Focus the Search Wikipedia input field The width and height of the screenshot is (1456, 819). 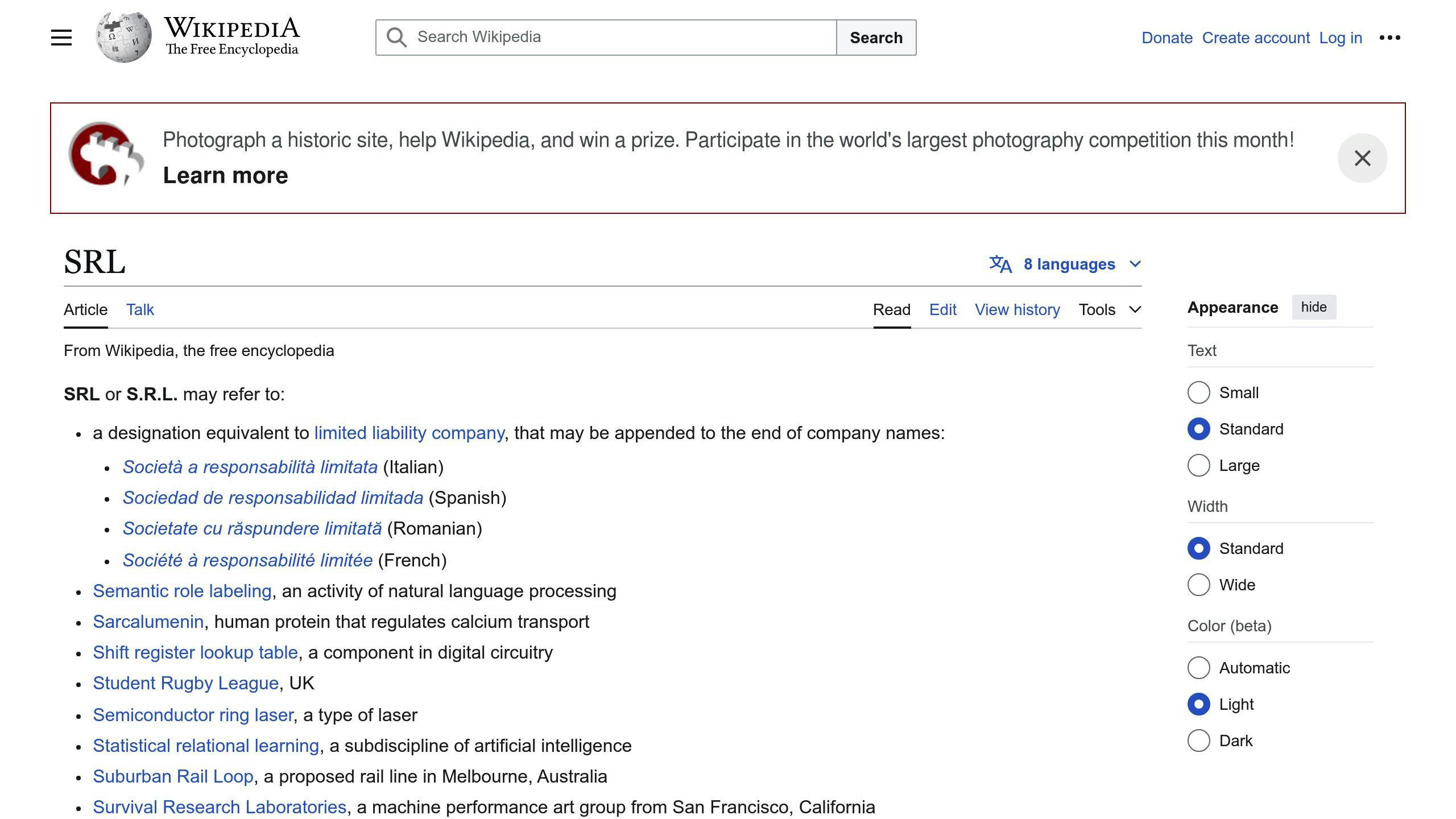(x=606, y=38)
